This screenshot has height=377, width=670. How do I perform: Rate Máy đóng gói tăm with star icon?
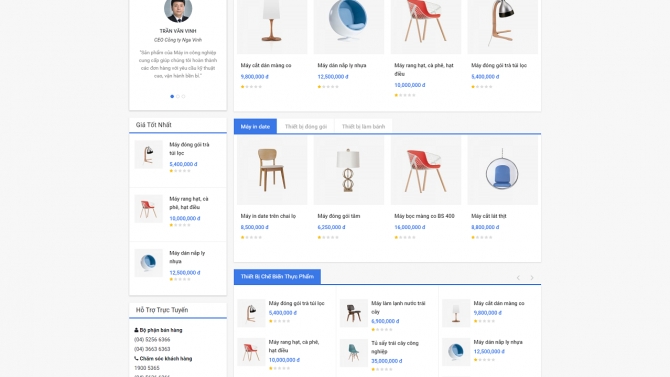(x=319, y=237)
